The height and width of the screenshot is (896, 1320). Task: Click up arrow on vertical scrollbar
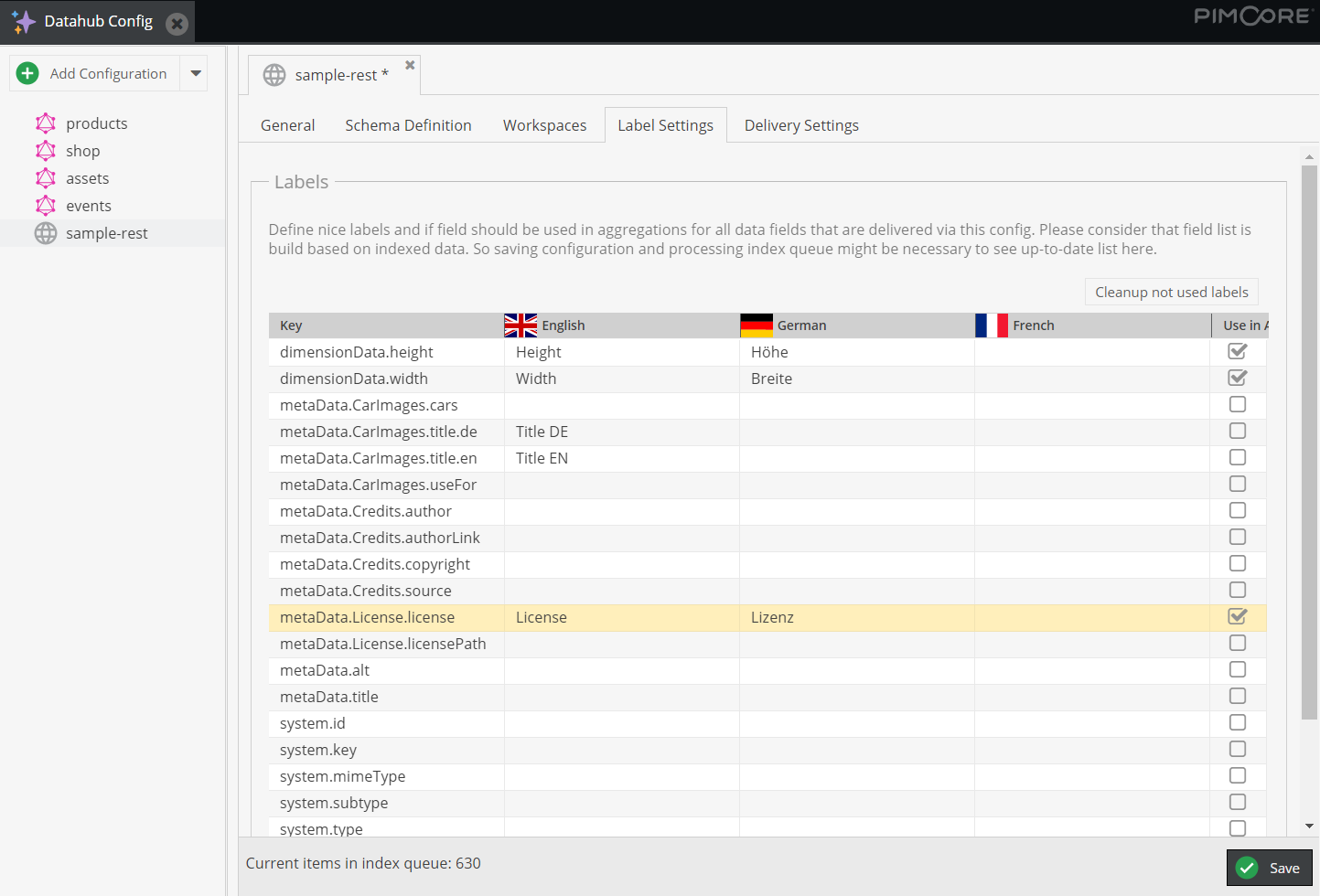(x=1309, y=157)
